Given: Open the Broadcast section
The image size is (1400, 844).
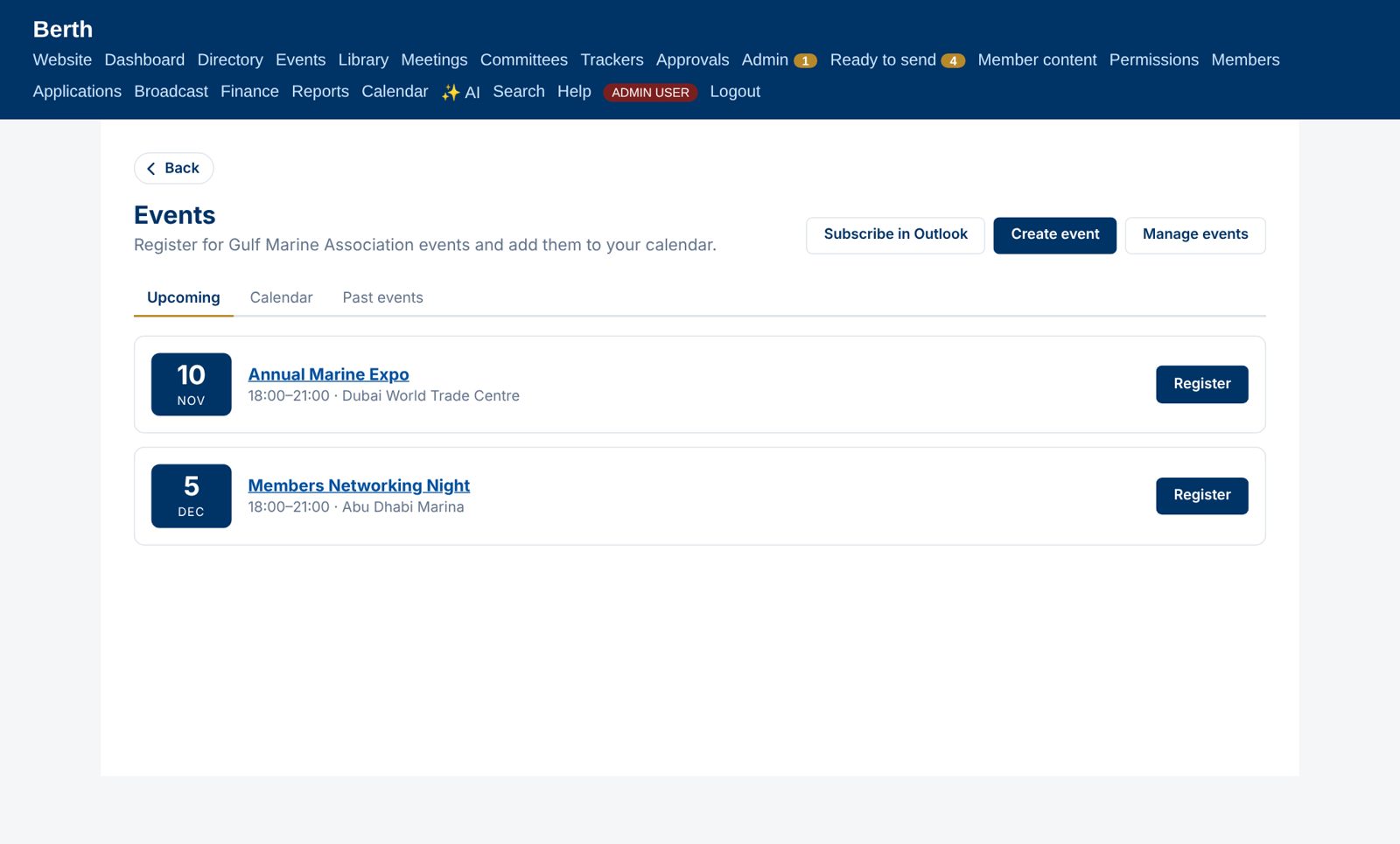Looking at the screenshot, I should click(171, 91).
